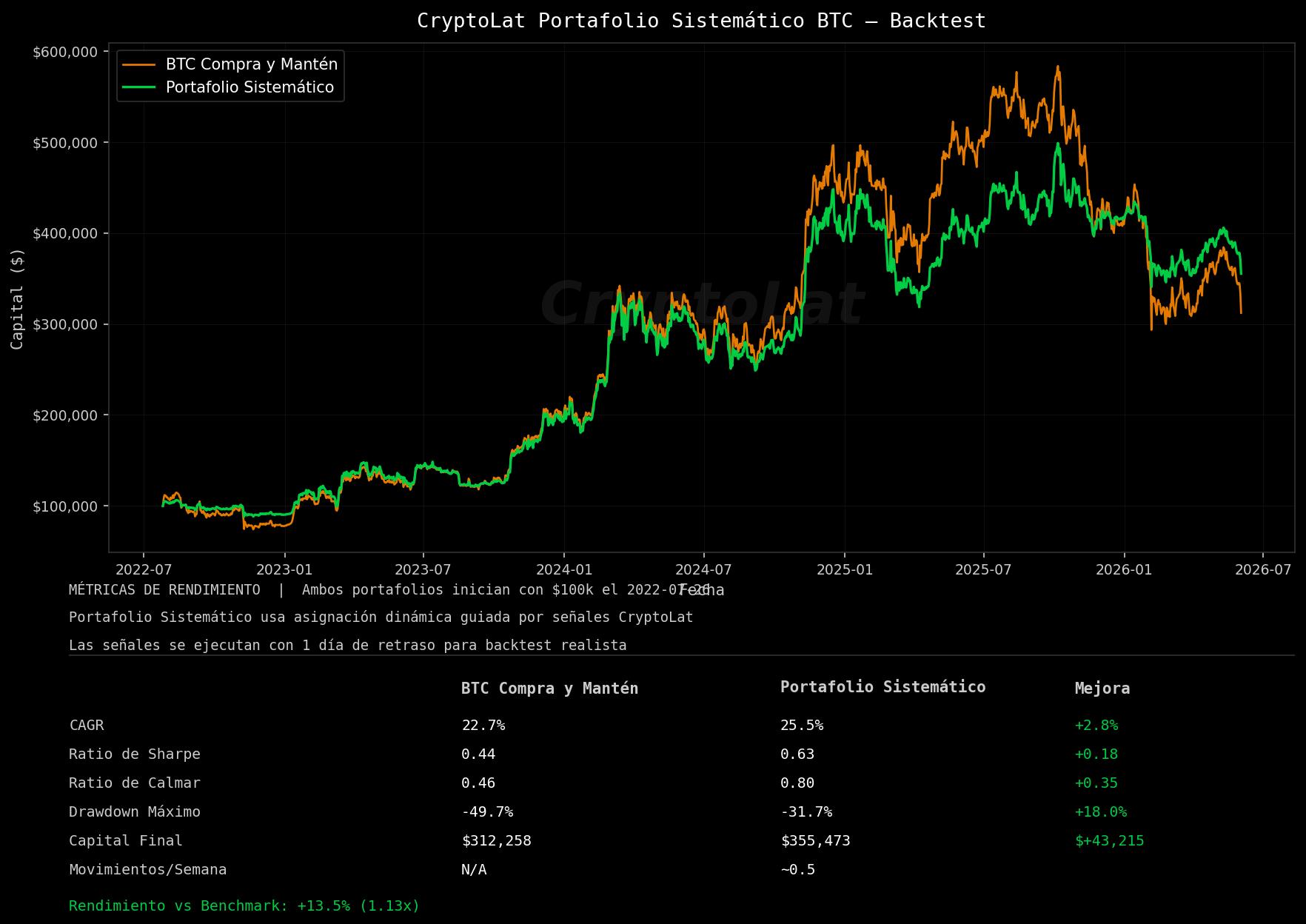Click the "Movimientos/Semana" row label
This screenshot has width=1306, height=924.
(x=148, y=870)
